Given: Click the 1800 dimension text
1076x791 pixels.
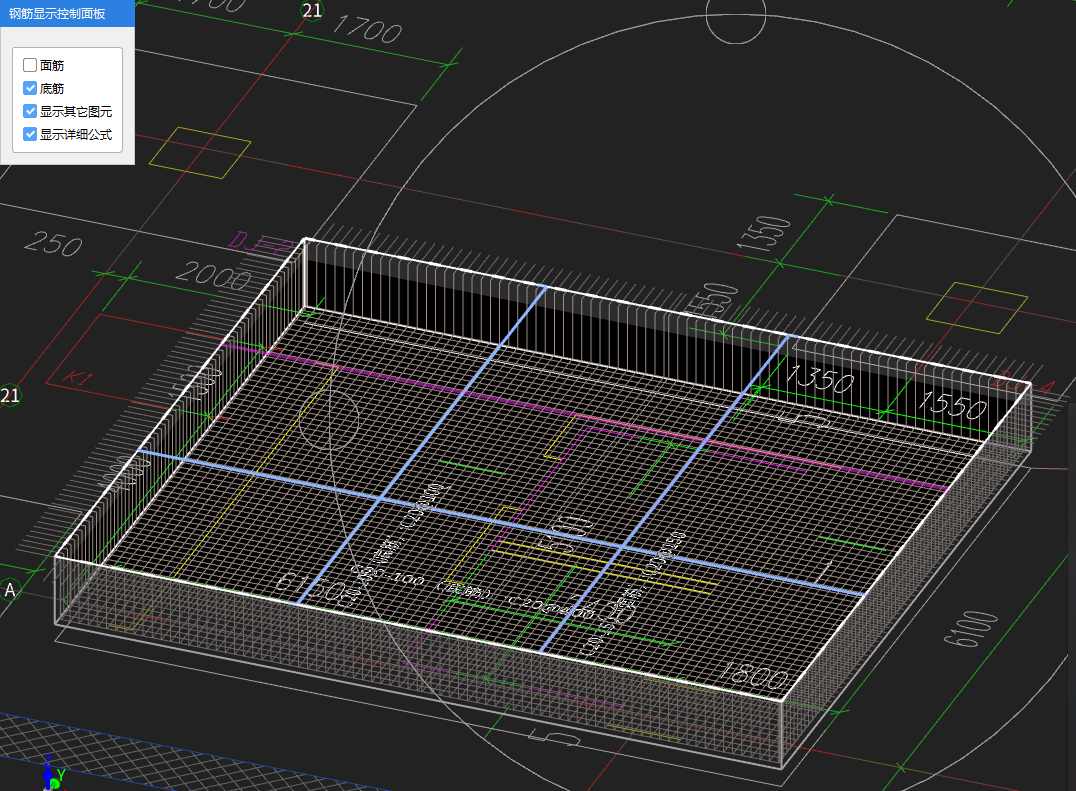Looking at the screenshot, I should tap(754, 676).
